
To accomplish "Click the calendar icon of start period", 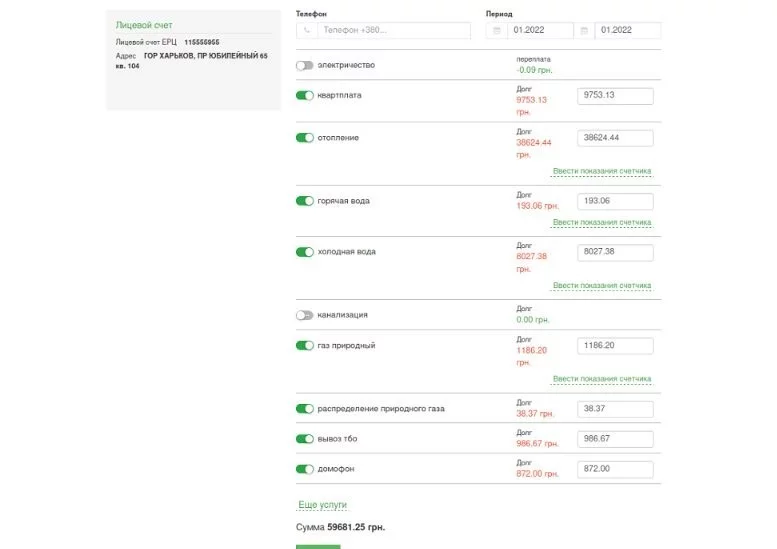I will point(497,31).
